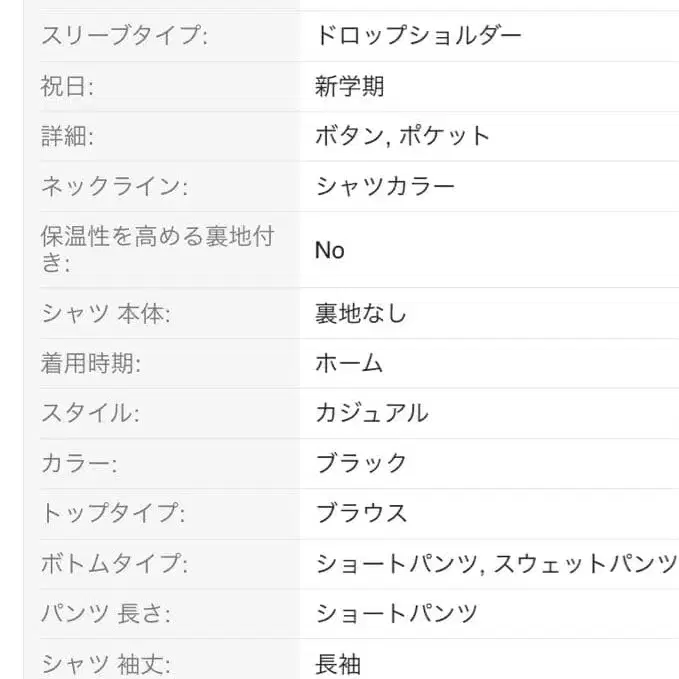
Task: Select the ホーム value
Action: (349, 364)
